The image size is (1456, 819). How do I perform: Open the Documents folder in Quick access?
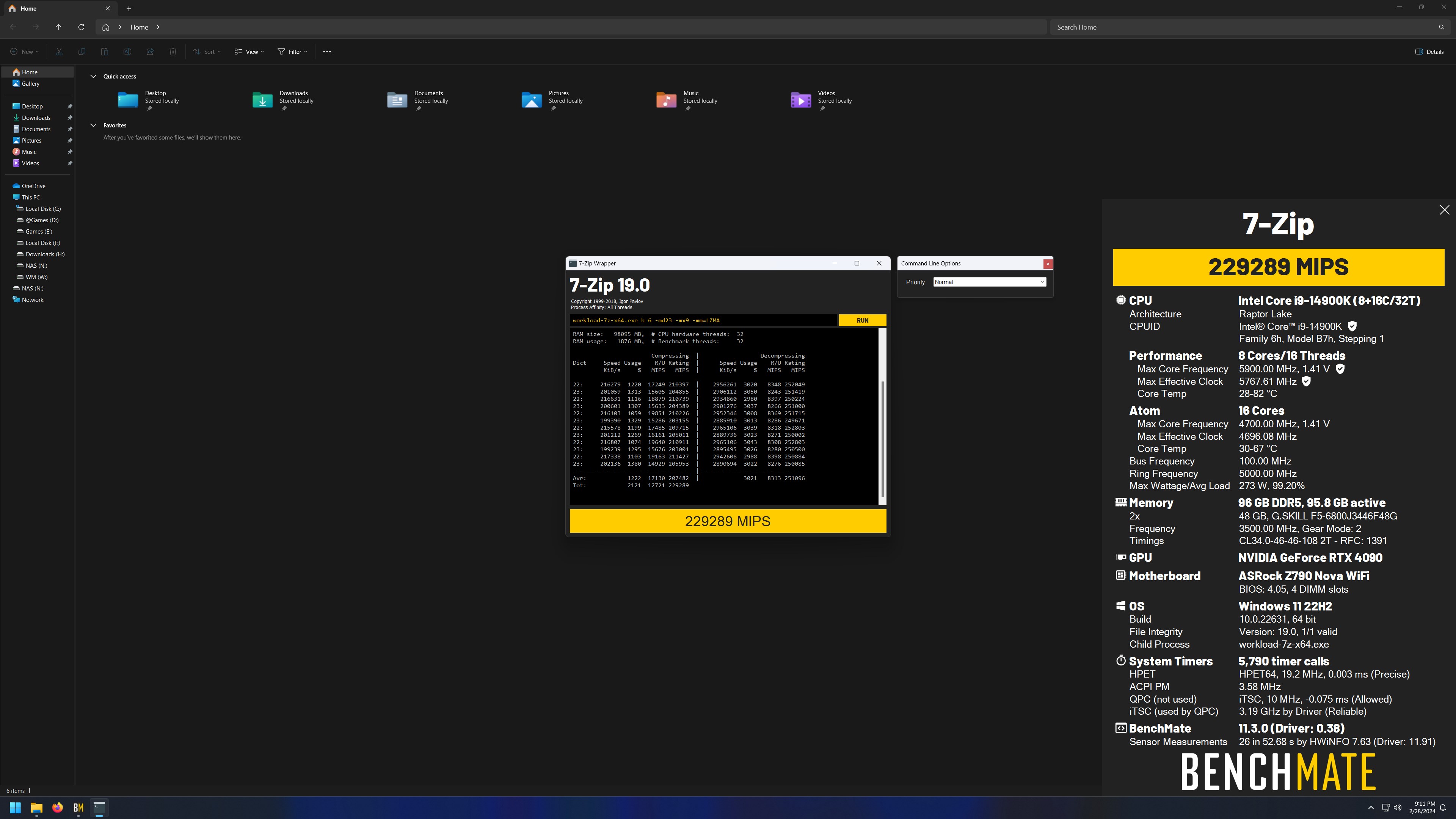click(x=418, y=100)
